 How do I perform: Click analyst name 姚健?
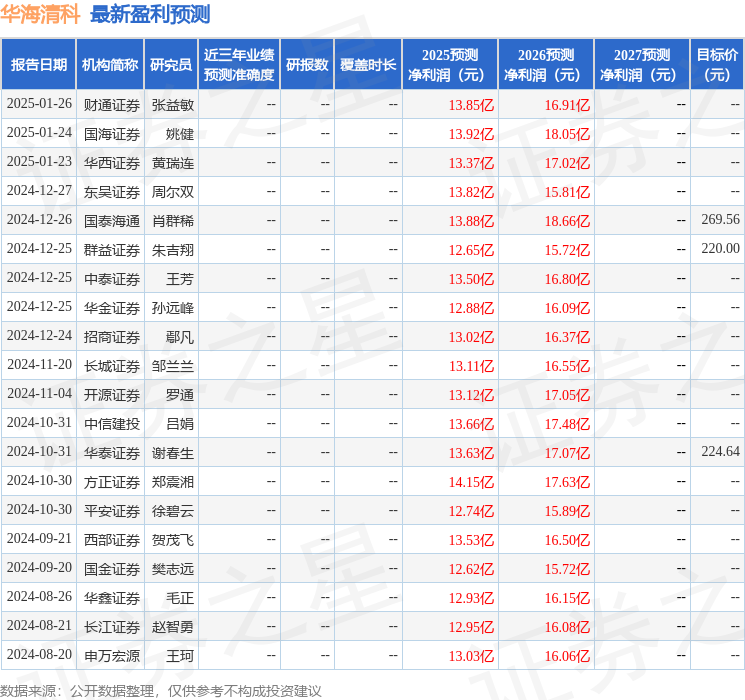click(180, 134)
